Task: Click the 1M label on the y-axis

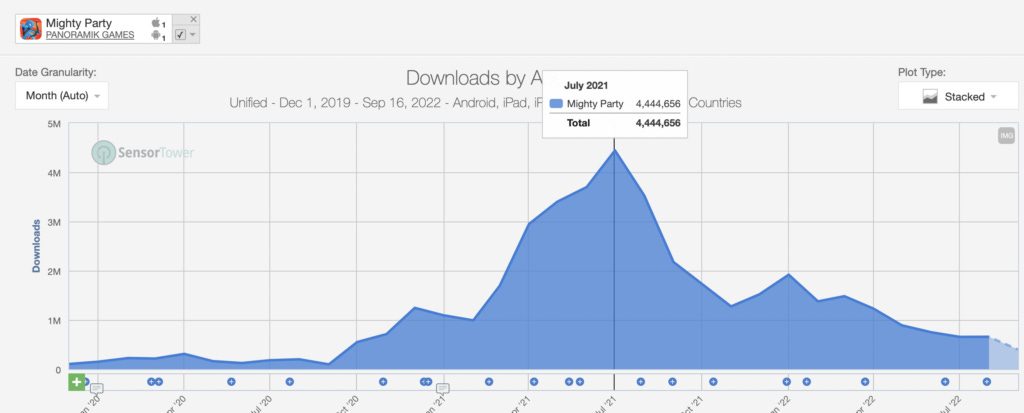Action: pyautogui.click(x=53, y=321)
